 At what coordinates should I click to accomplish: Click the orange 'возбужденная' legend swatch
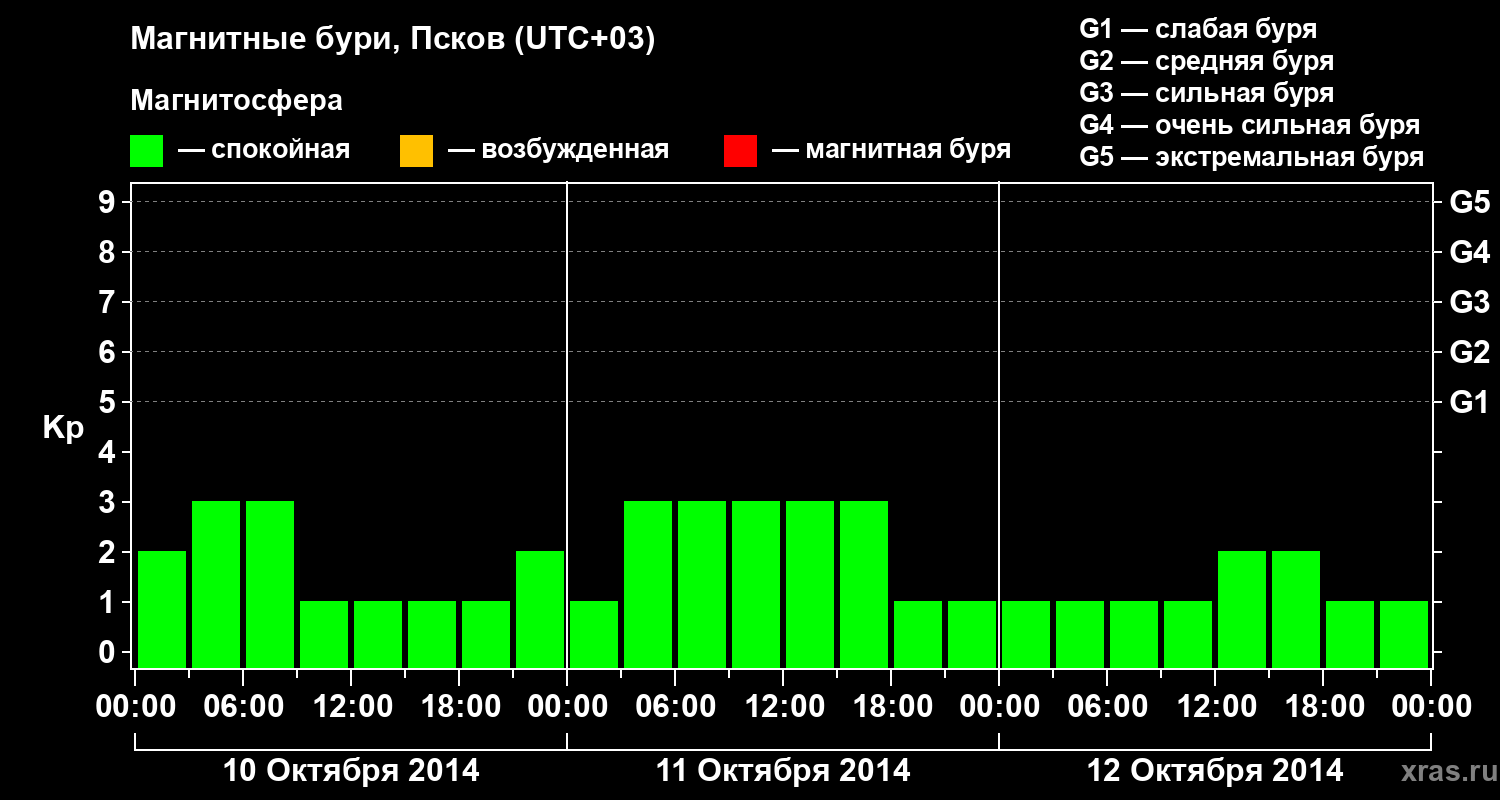(416, 151)
